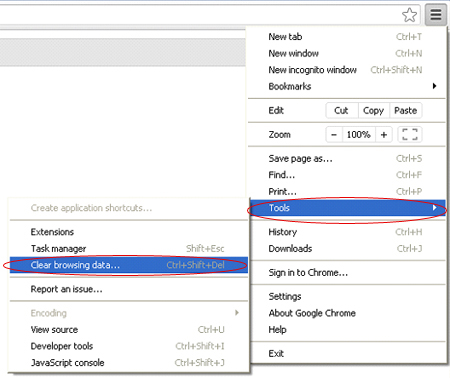Select Print… in the menu
The width and height of the screenshot is (450, 378).
pos(347,192)
